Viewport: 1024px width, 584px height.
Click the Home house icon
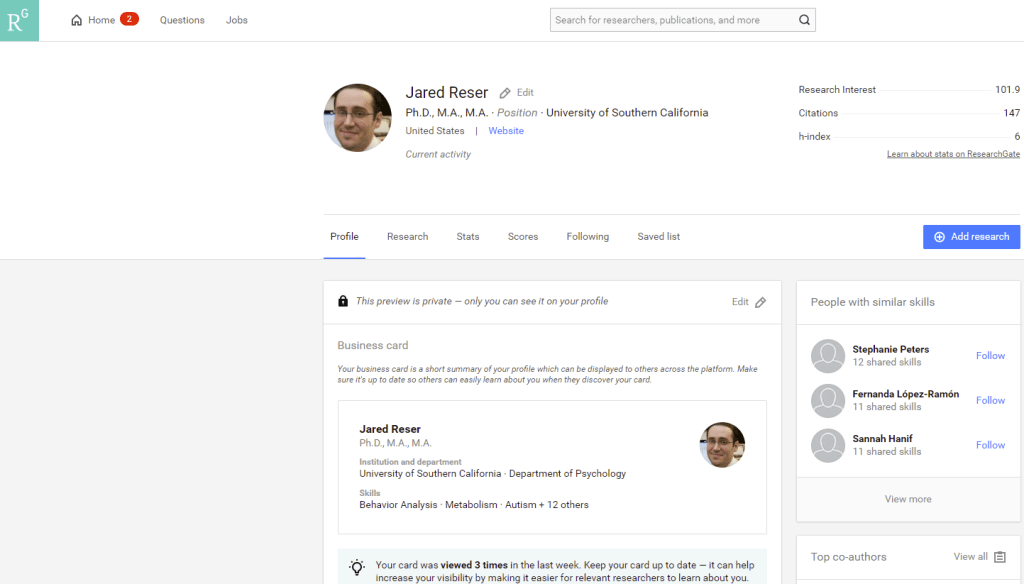click(77, 20)
